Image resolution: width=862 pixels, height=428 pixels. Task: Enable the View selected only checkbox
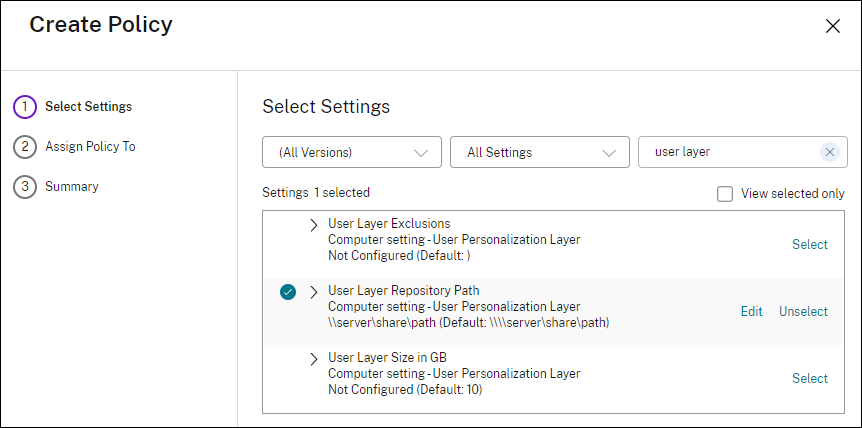click(x=725, y=194)
